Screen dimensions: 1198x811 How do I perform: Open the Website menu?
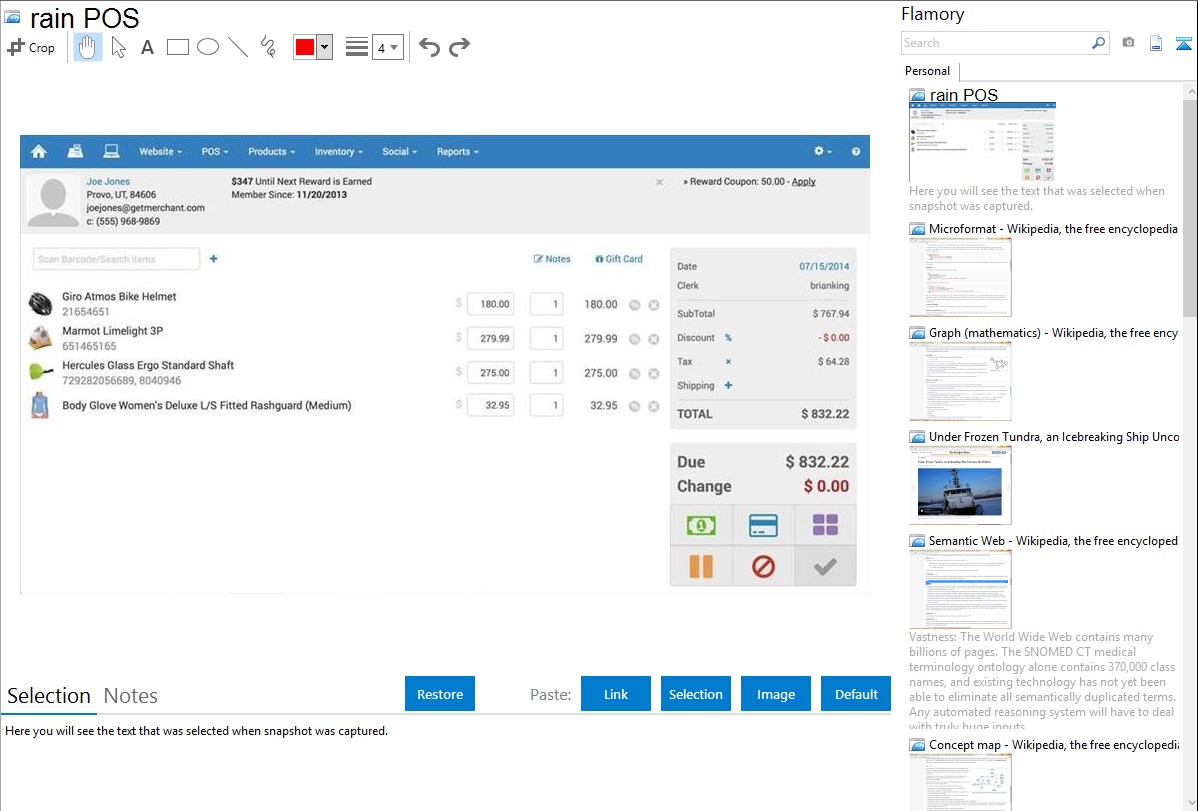click(x=160, y=152)
